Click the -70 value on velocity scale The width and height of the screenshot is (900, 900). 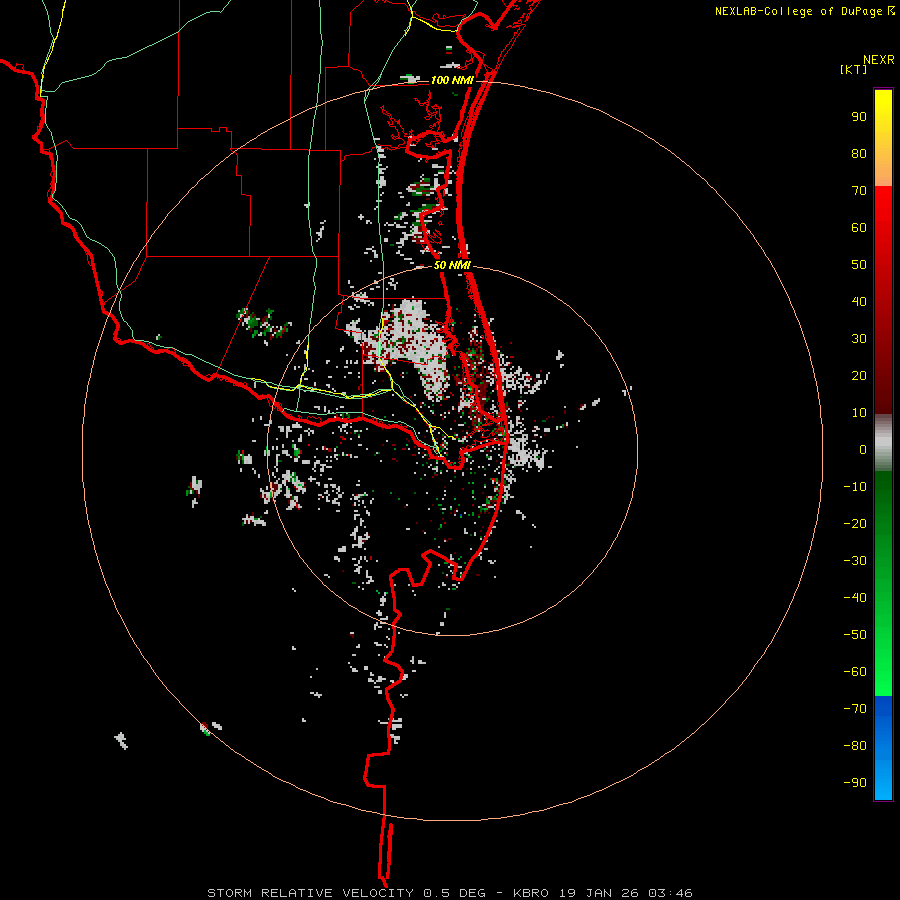coord(855,709)
